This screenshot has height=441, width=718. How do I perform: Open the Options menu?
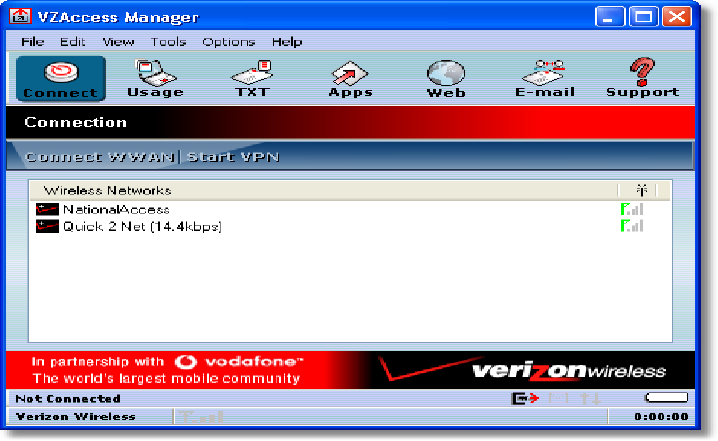pos(228,42)
